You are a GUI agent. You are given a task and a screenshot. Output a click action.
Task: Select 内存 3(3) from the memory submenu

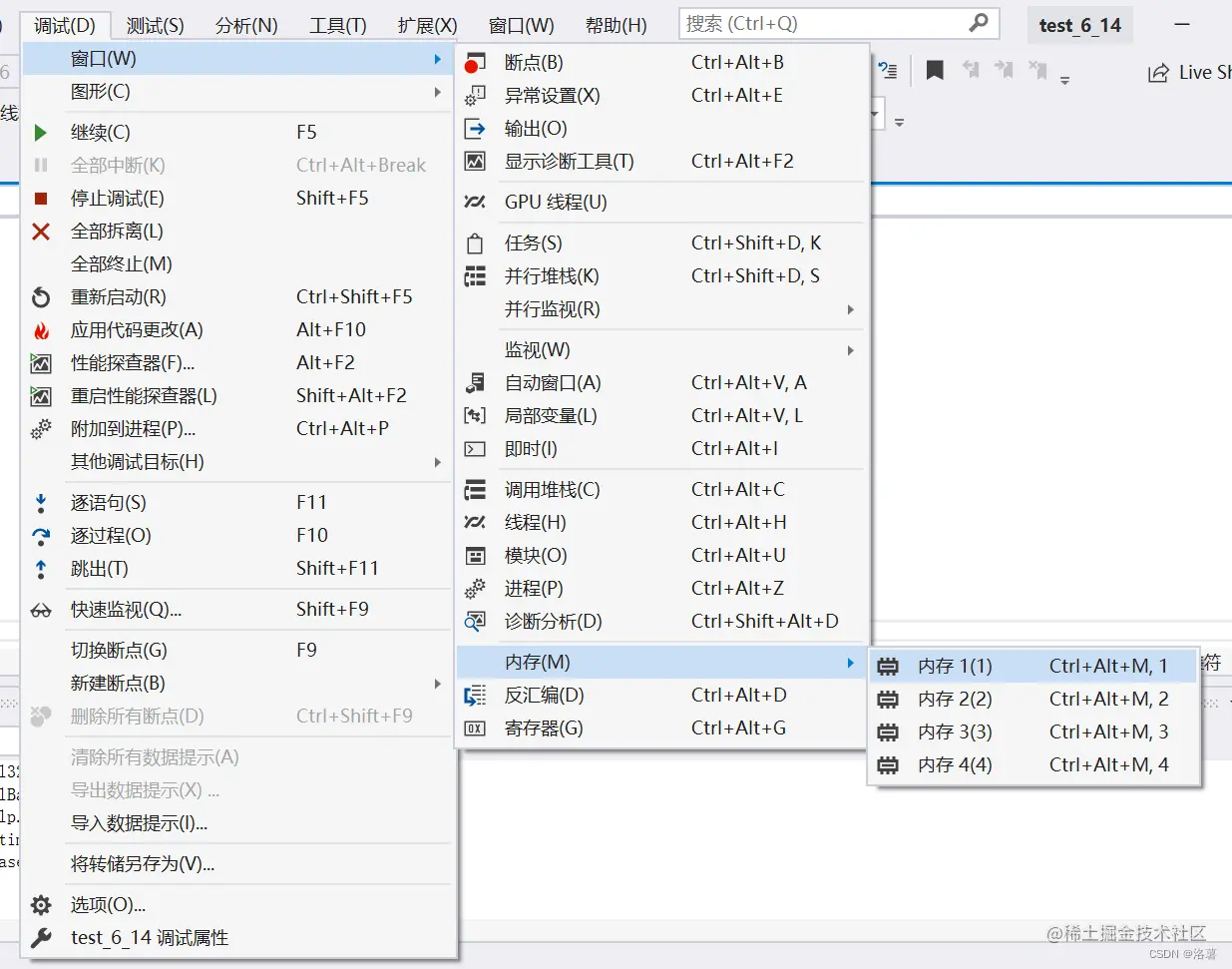[x=1033, y=732]
